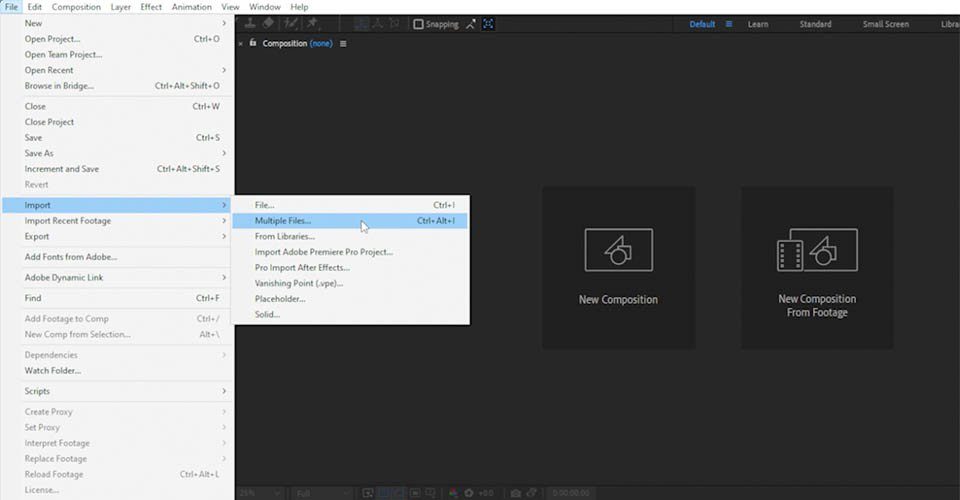Switch to the Small Screen workspace
960x500 pixels.
point(885,24)
